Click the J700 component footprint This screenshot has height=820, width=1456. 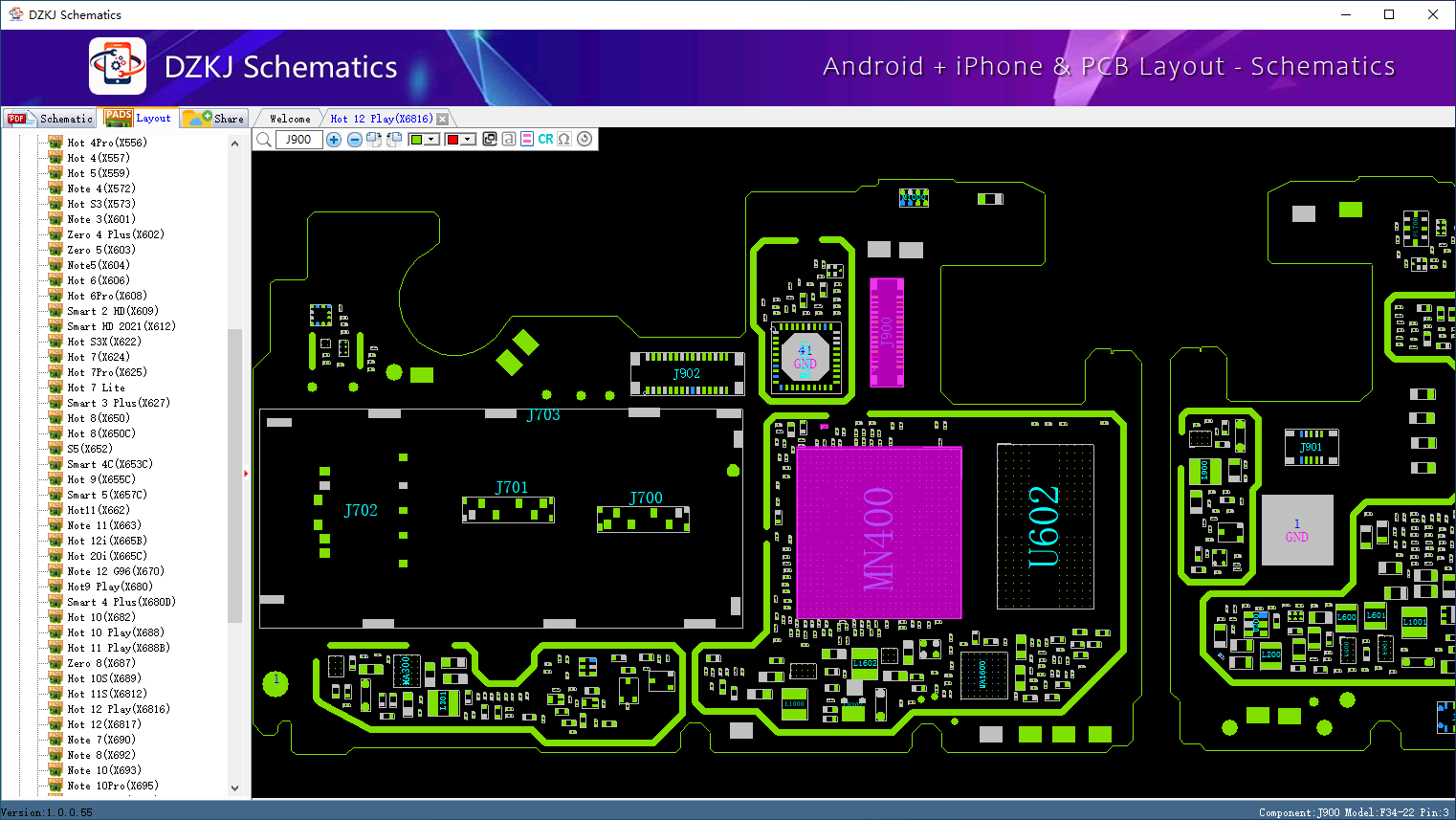point(643,520)
